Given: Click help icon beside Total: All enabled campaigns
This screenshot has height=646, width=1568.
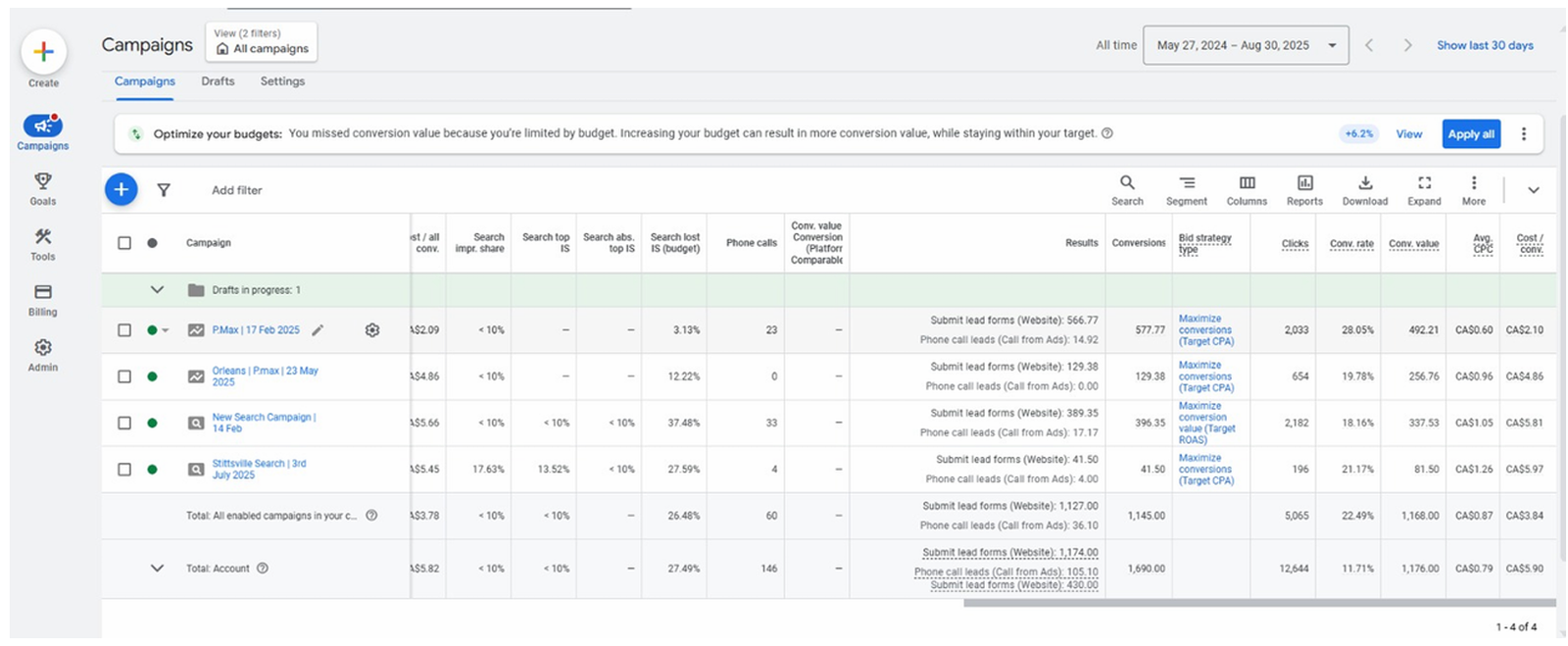Looking at the screenshot, I should (x=371, y=515).
